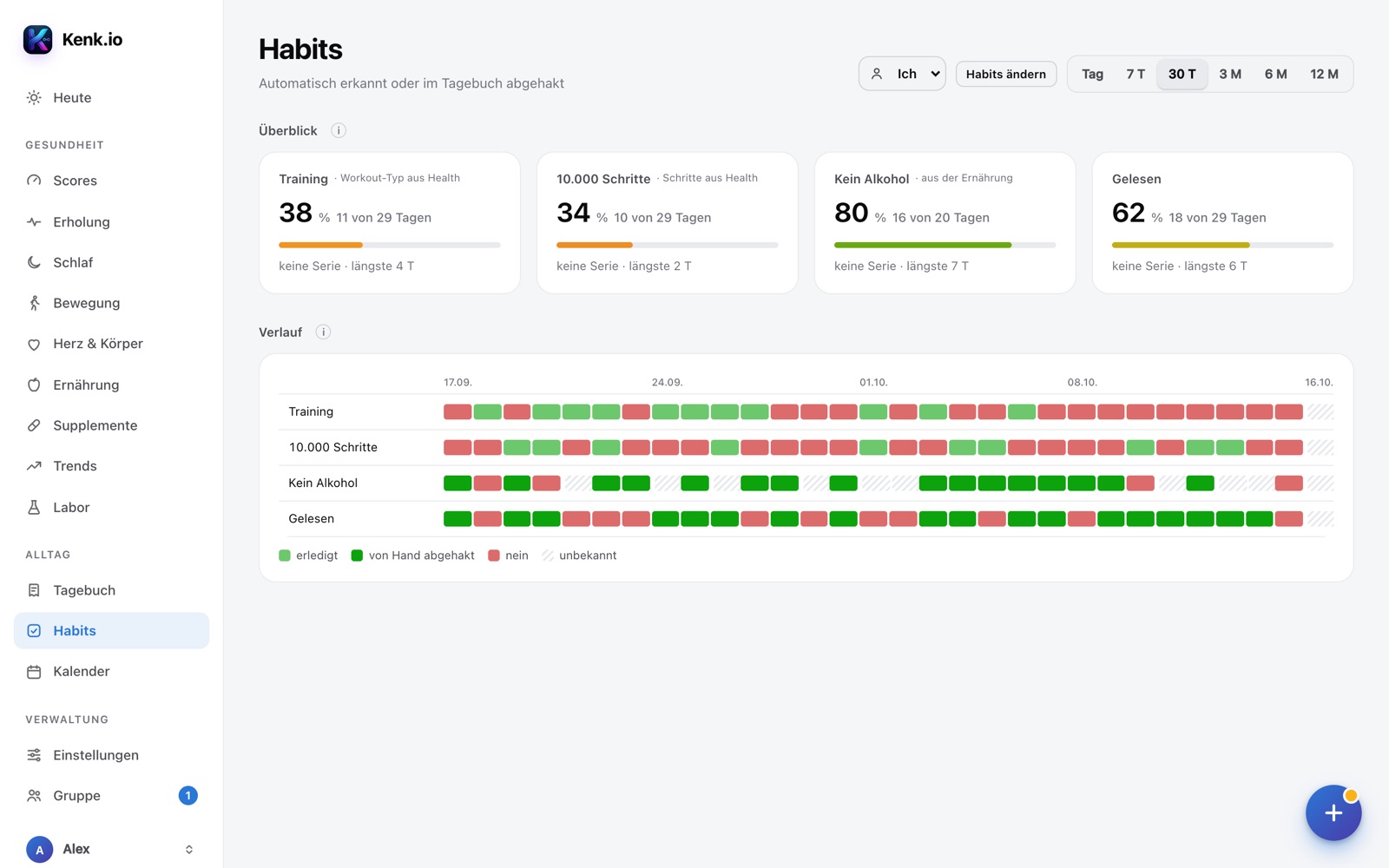Screen dimensions: 1389x868
Task: Switch range to 12 M
Action: pos(1324,74)
